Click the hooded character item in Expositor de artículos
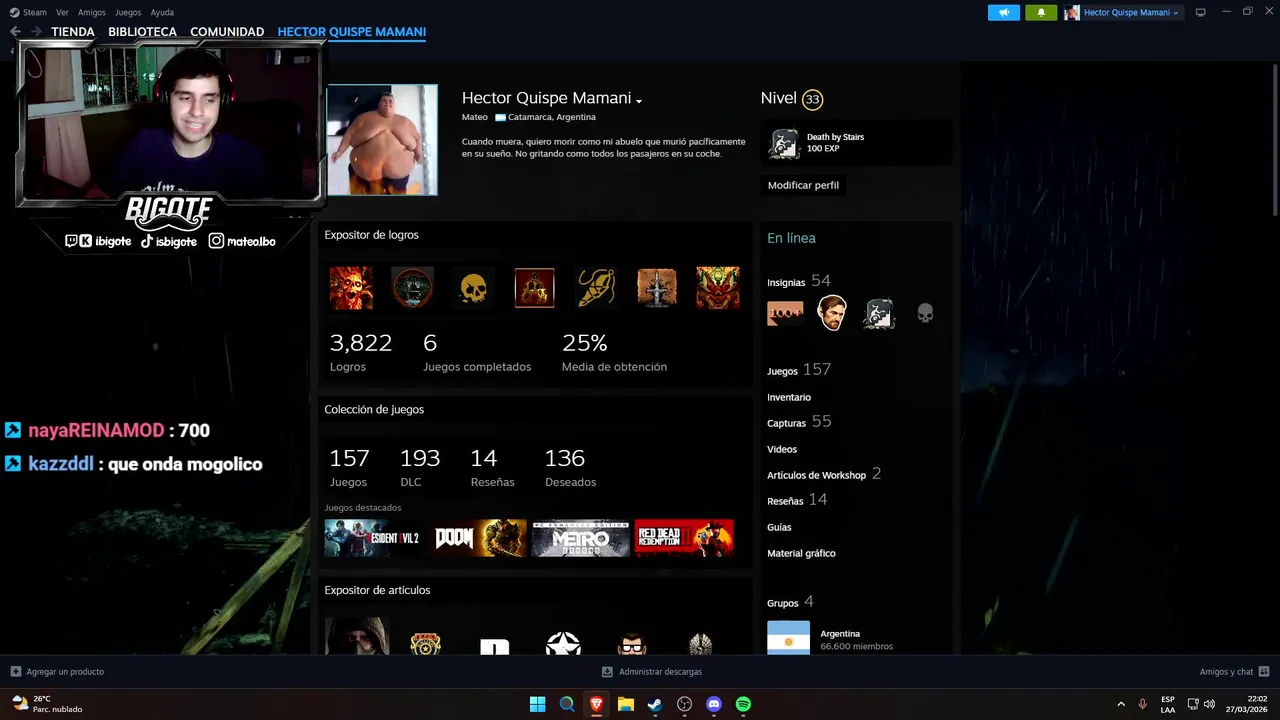 pyautogui.click(x=357, y=637)
